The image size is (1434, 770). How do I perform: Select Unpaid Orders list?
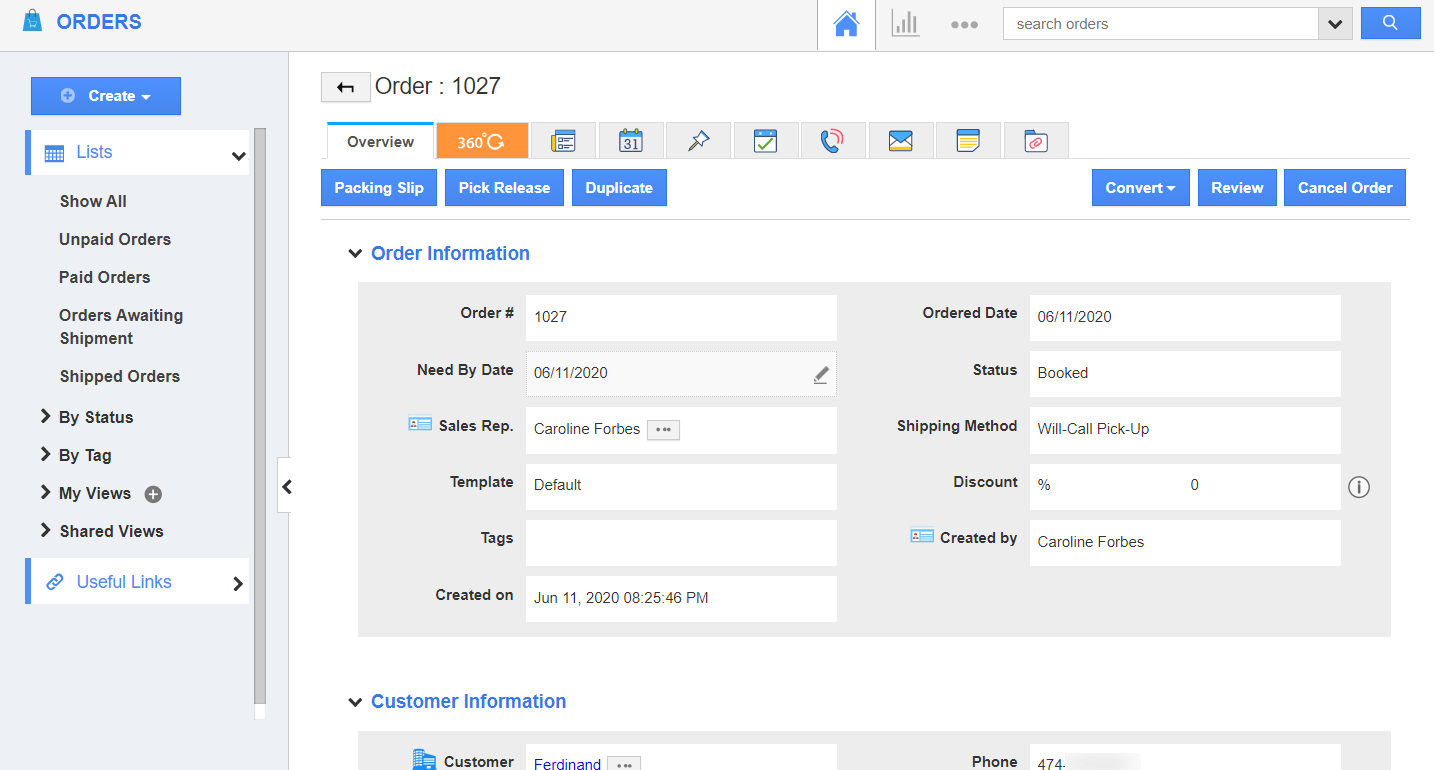[115, 239]
